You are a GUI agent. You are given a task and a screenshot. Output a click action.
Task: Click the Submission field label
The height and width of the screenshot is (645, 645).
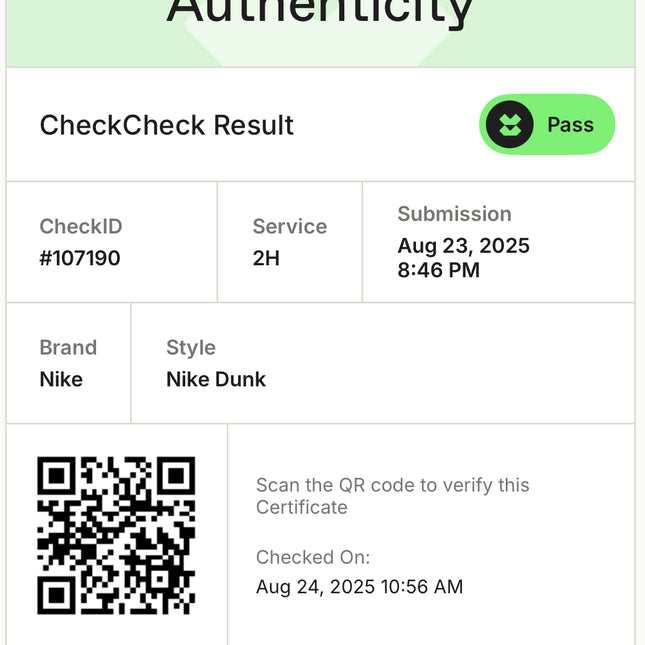(x=454, y=214)
